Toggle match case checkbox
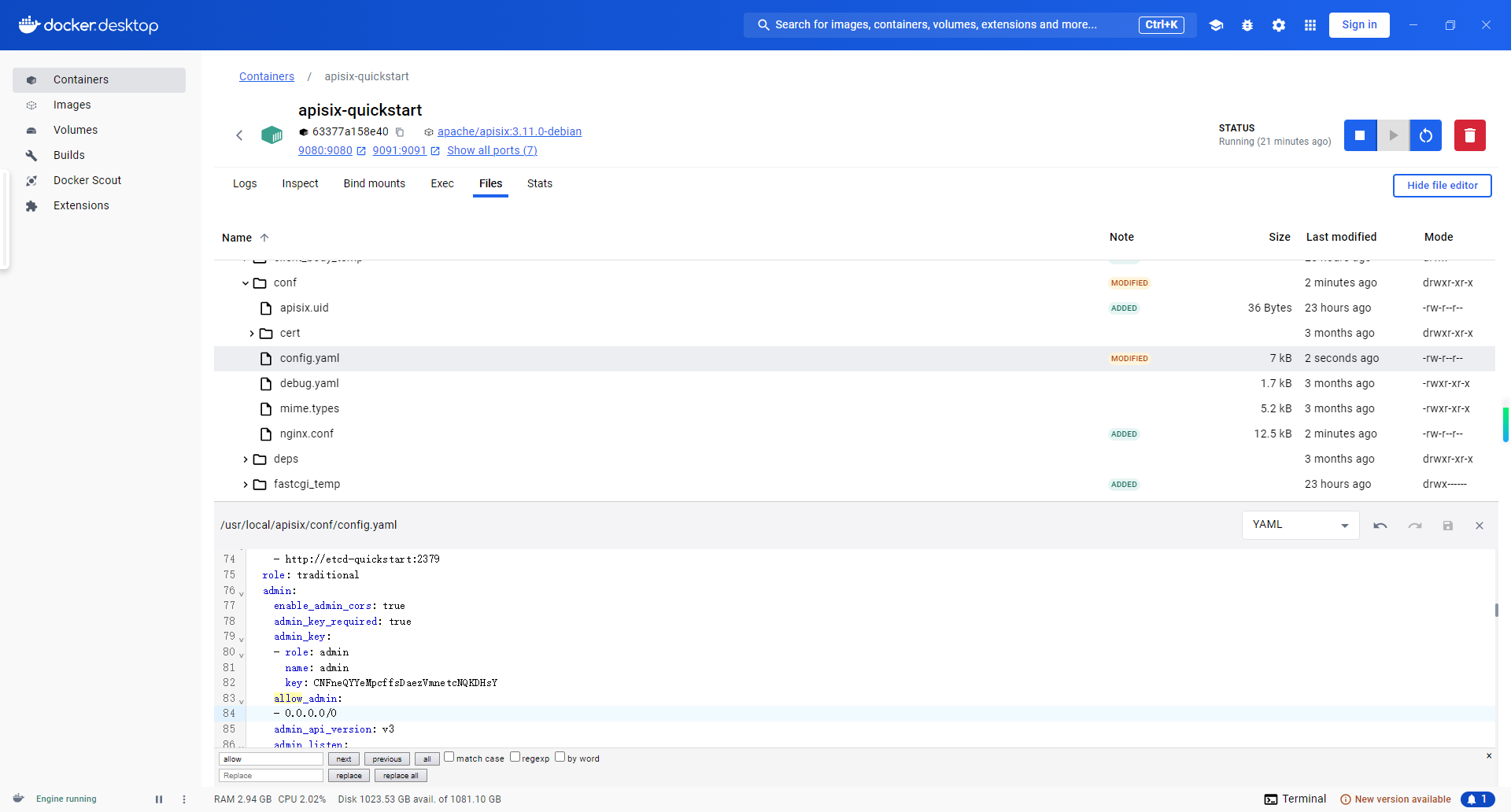 [x=449, y=757]
